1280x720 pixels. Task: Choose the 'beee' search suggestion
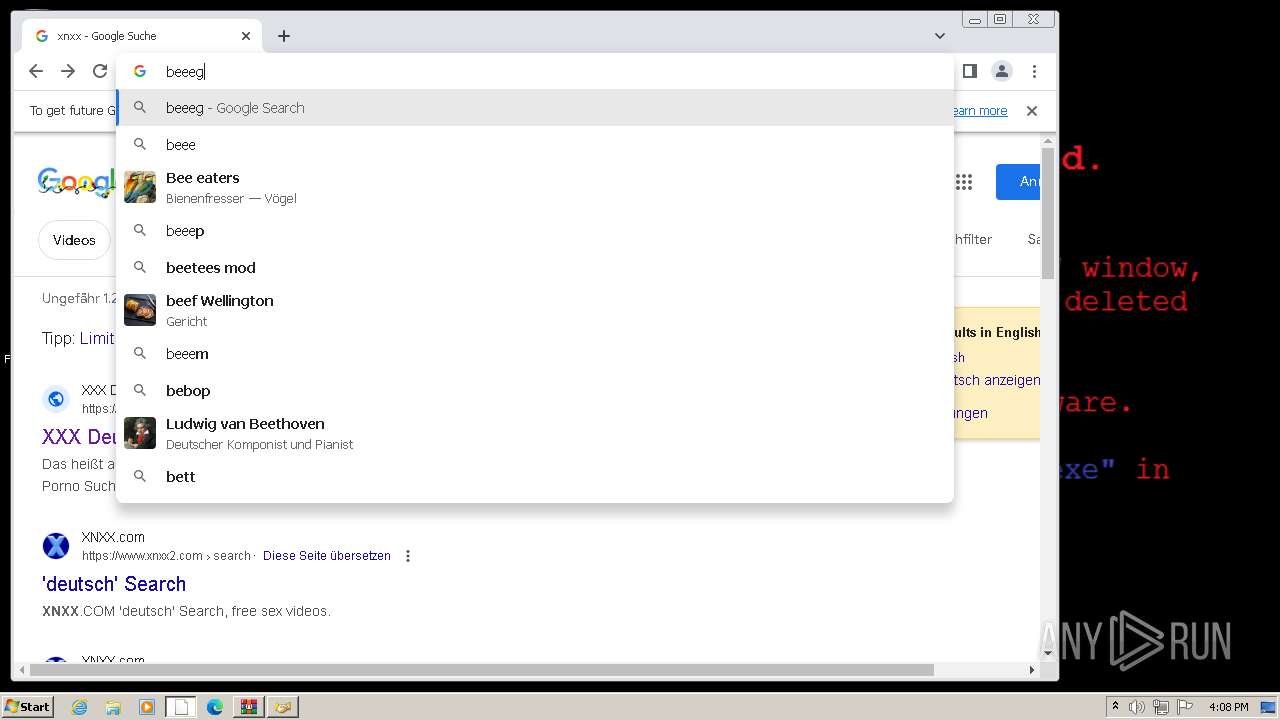click(535, 145)
